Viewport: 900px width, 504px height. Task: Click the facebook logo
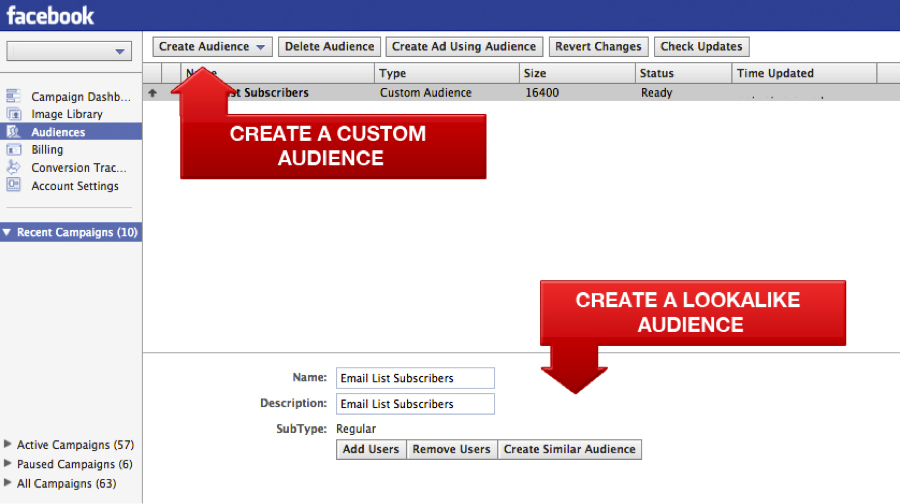[x=50, y=15]
